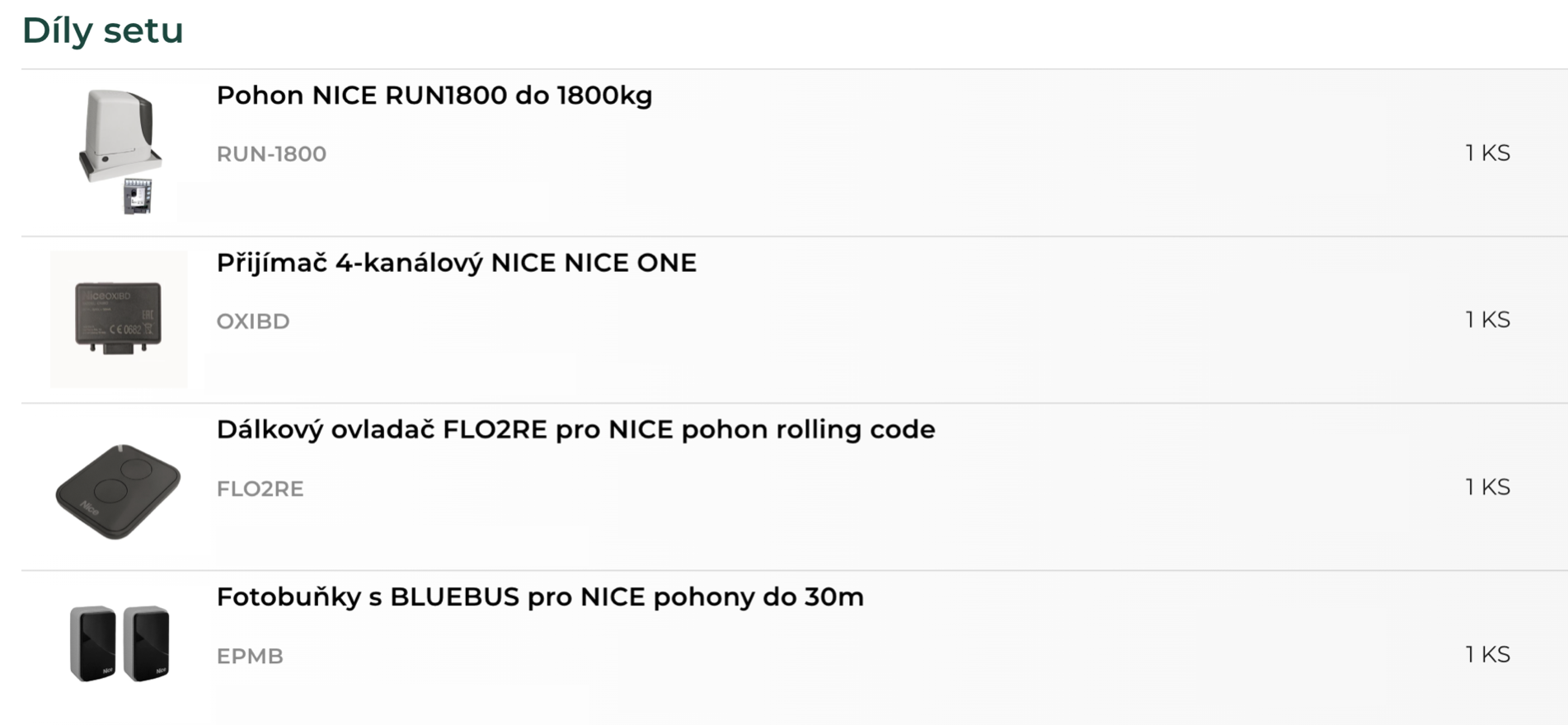Open the OXIBD receiver product image
1568x725 pixels.
point(119,320)
